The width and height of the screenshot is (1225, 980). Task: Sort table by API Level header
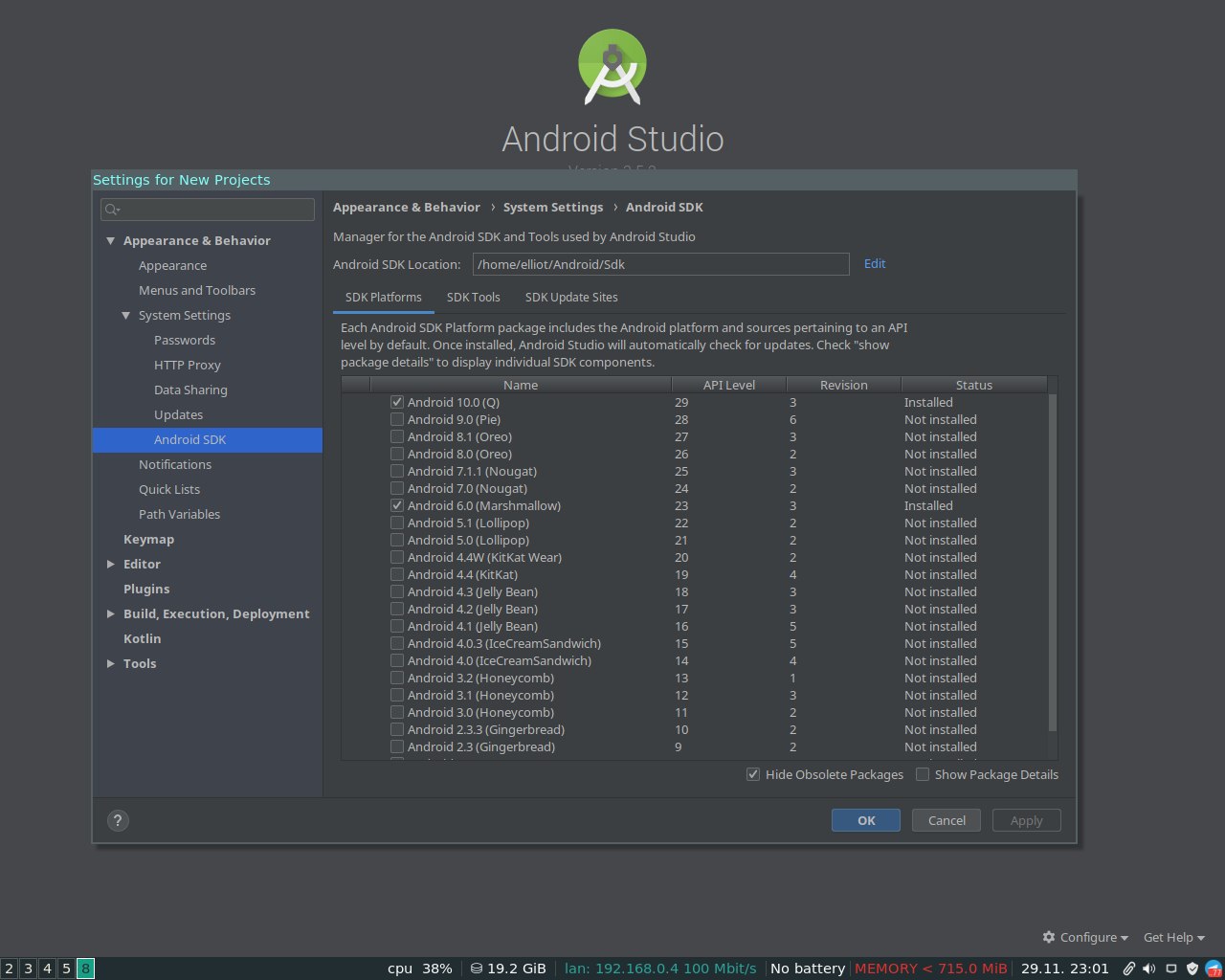pyautogui.click(x=729, y=385)
